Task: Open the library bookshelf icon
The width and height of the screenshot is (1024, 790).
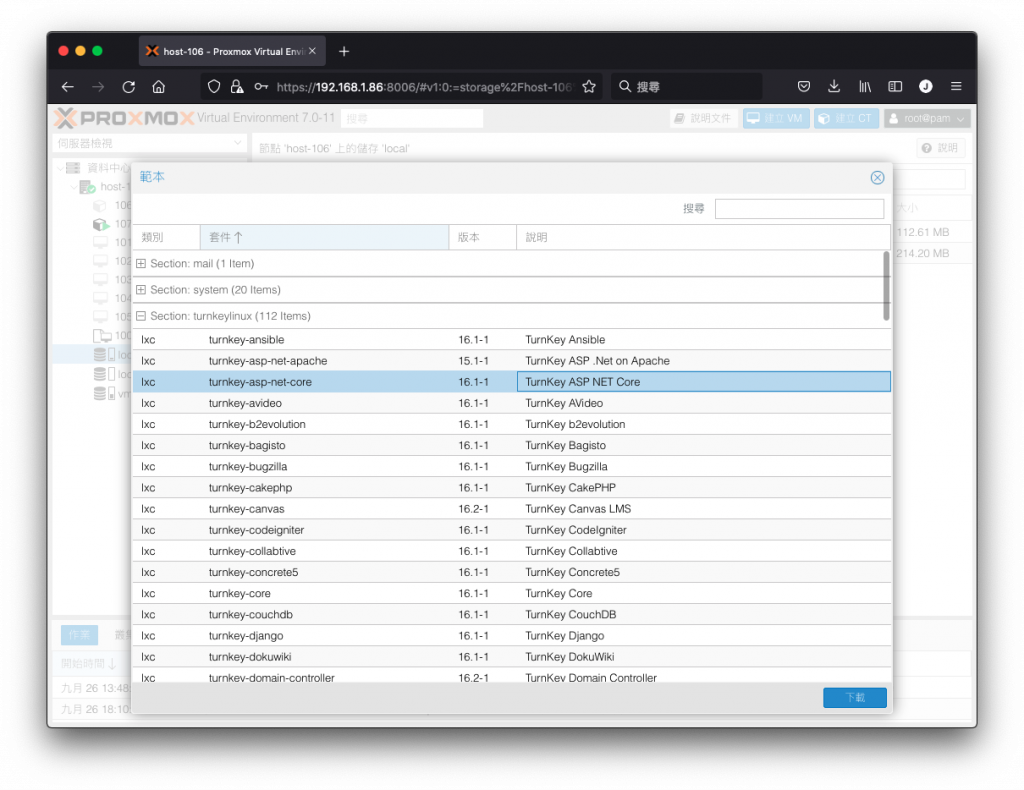Action: (865, 87)
